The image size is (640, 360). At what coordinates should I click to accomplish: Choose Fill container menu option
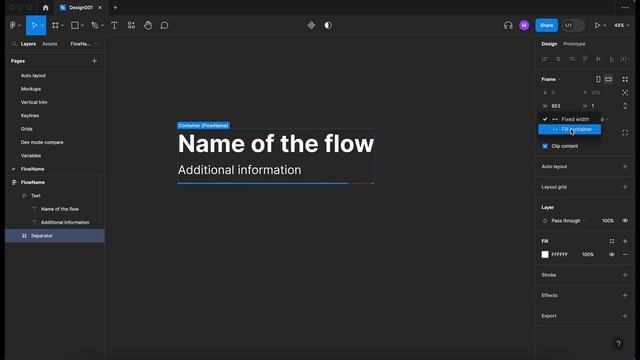[x=569, y=129]
